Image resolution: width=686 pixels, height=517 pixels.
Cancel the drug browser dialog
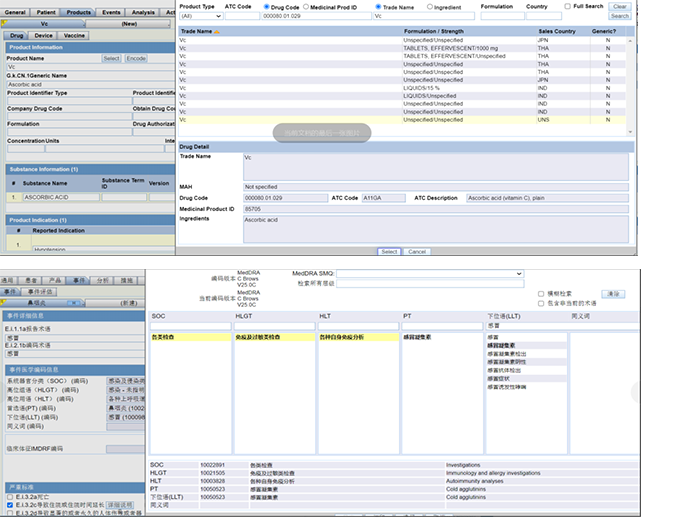pyautogui.click(x=417, y=251)
